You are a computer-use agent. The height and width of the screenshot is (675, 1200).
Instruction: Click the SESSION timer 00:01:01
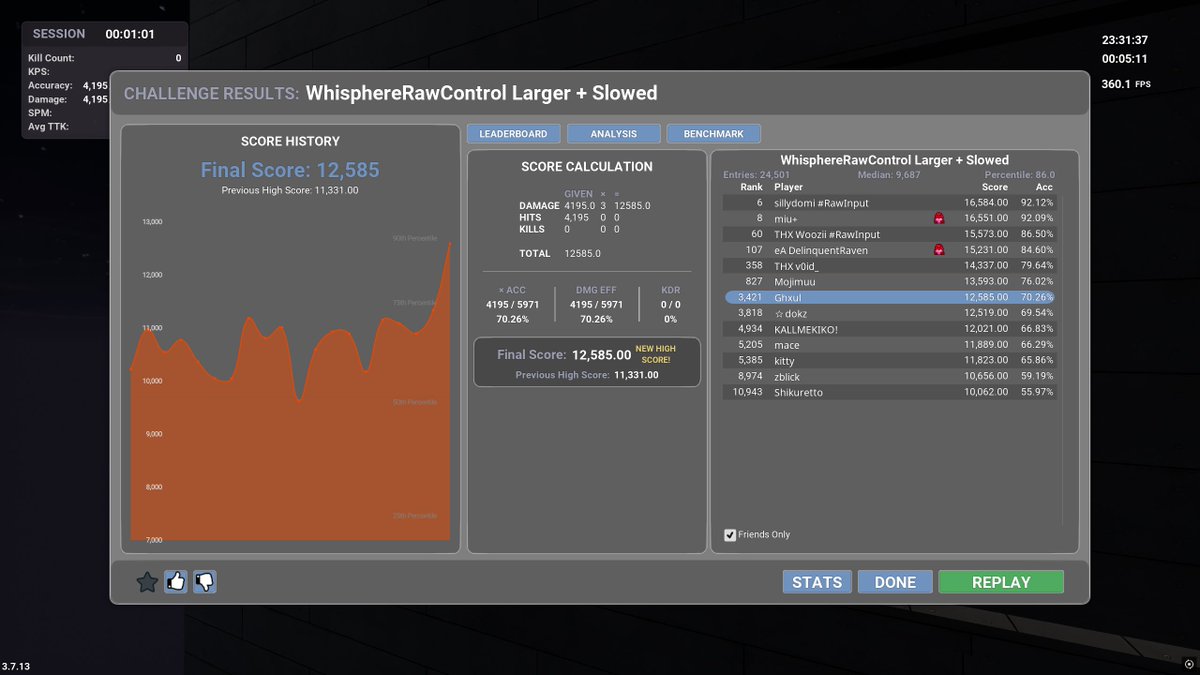(x=130, y=34)
